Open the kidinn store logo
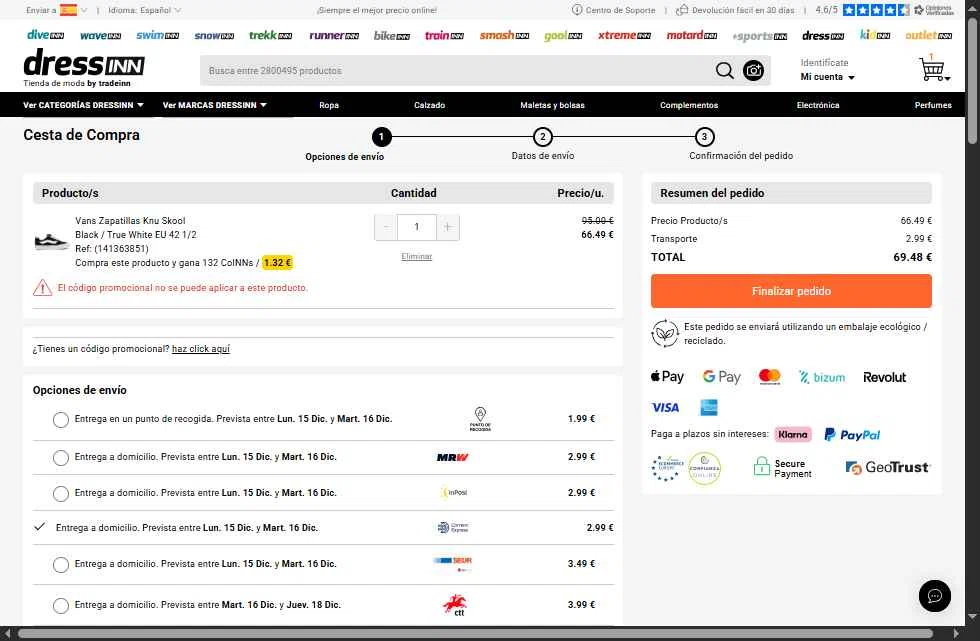Screen dimensions: 980x641 (x=875, y=36)
